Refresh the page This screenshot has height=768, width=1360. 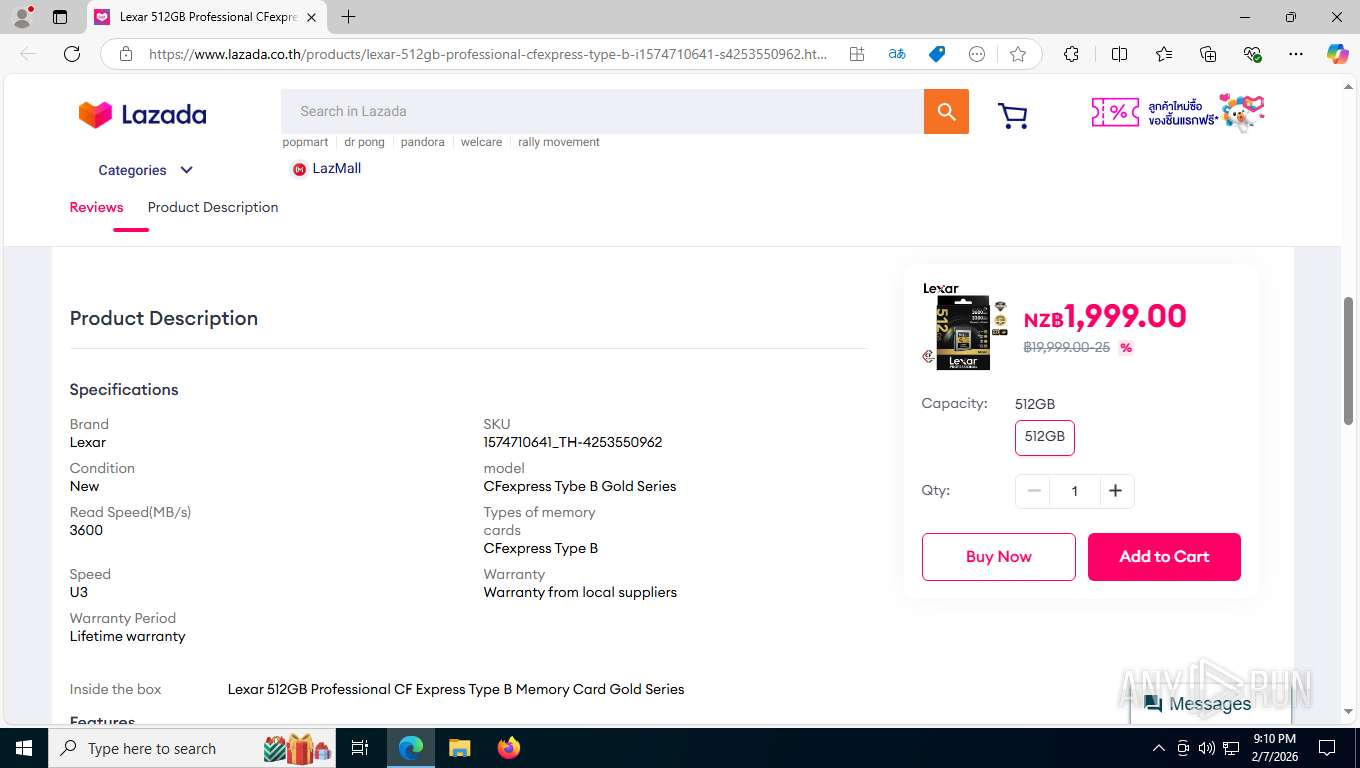tap(72, 54)
